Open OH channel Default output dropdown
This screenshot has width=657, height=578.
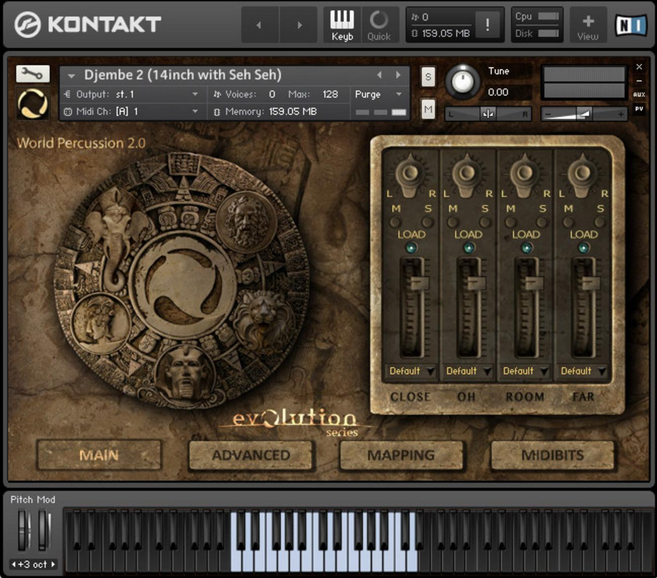click(x=468, y=371)
